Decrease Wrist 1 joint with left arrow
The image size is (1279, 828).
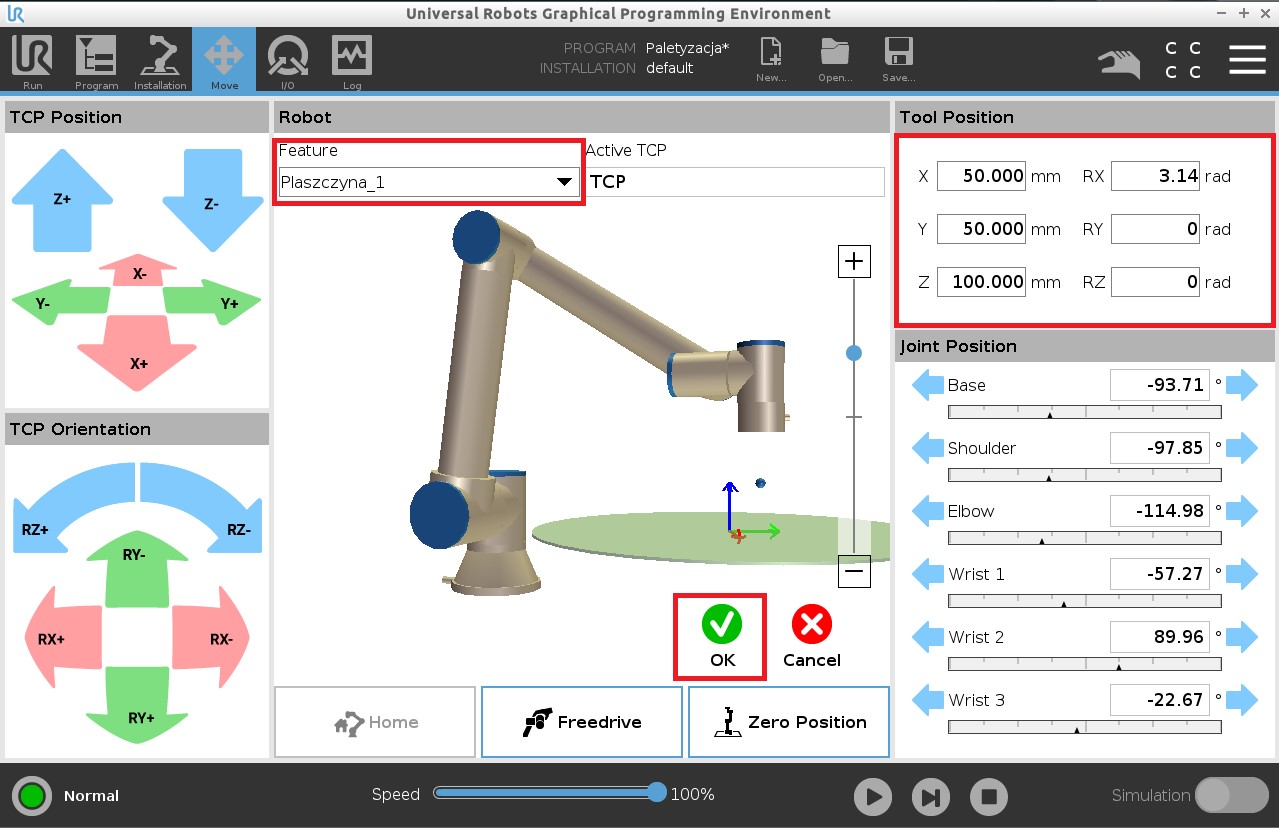[x=928, y=574]
